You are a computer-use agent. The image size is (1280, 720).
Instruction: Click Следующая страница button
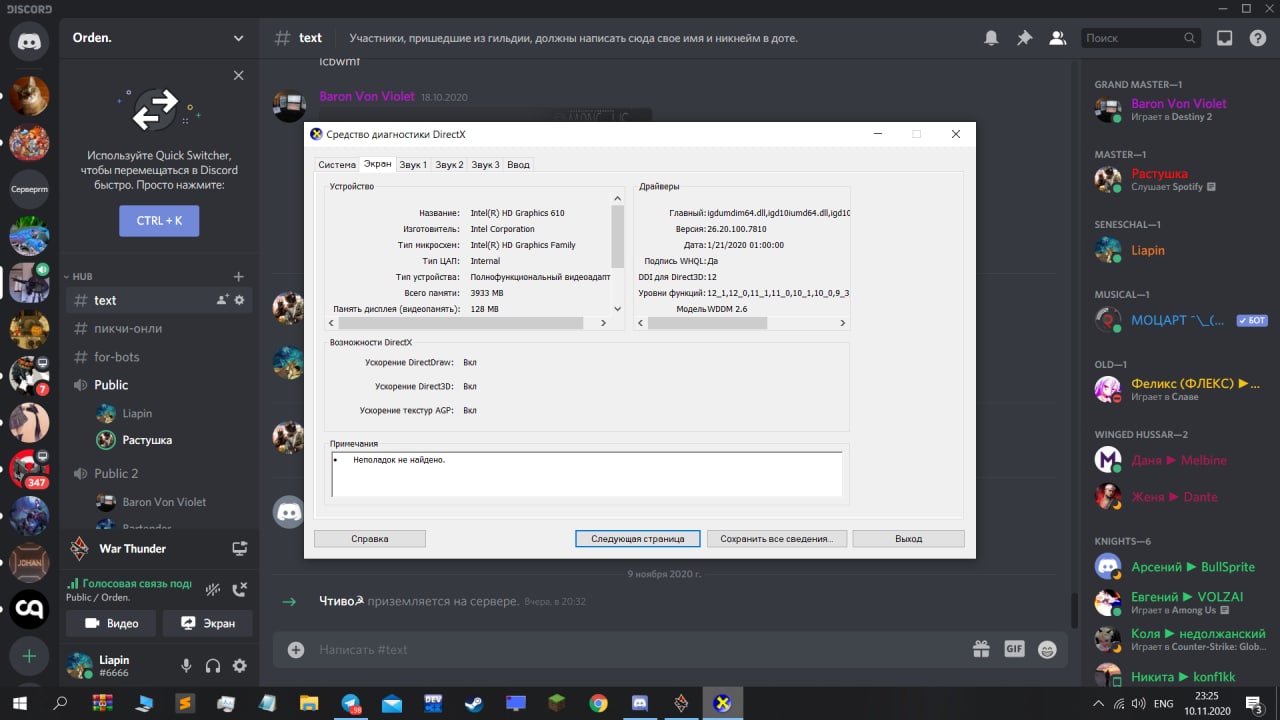click(x=637, y=538)
